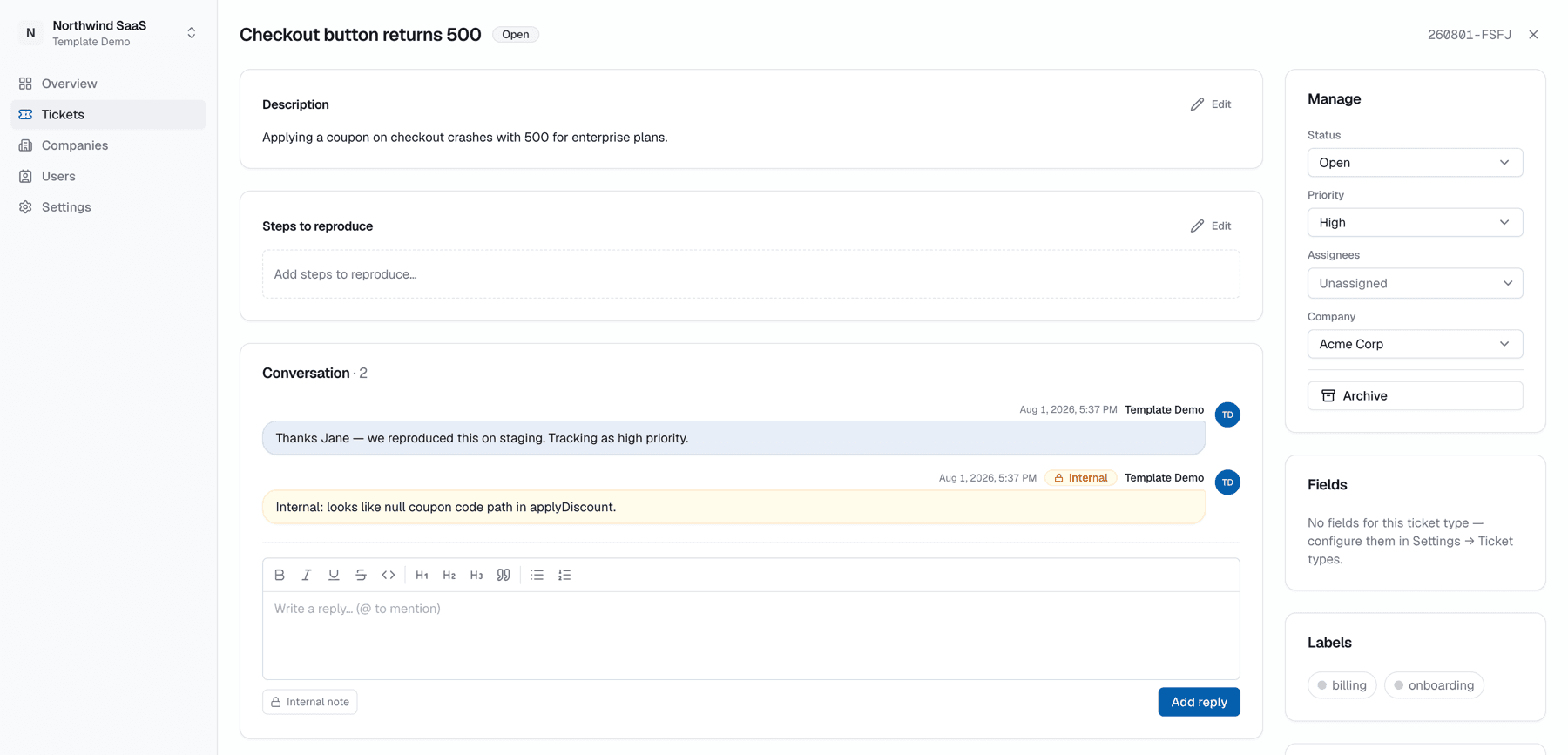Click the Conversation heading
Viewport: 1568px width, 755px height.
tap(306, 373)
